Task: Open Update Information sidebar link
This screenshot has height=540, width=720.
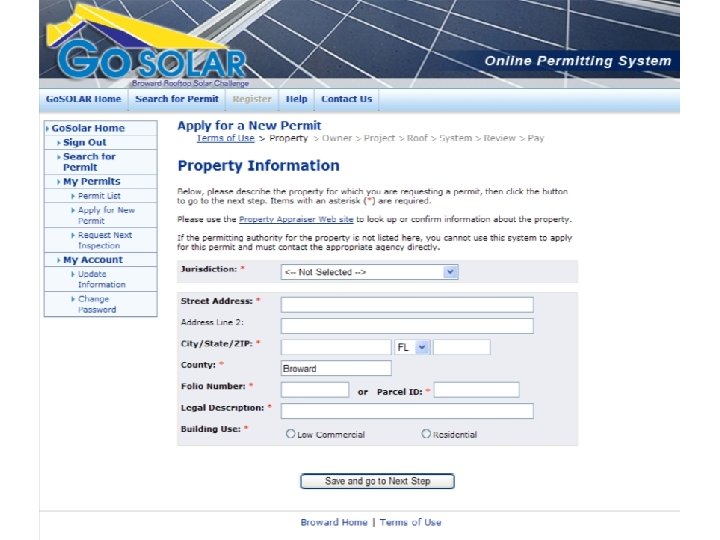Action: (101, 279)
